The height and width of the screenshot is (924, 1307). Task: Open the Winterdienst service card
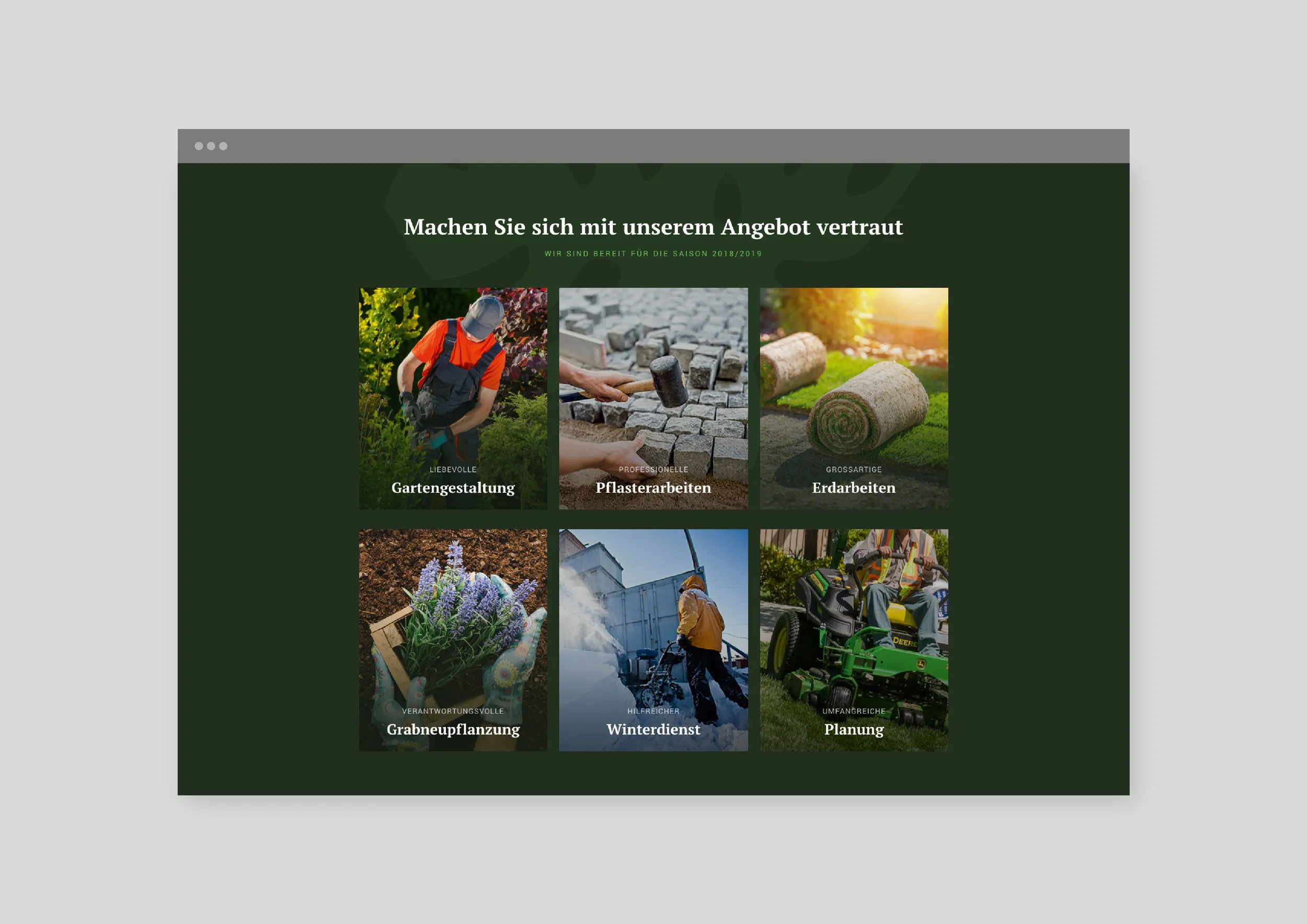click(653, 640)
